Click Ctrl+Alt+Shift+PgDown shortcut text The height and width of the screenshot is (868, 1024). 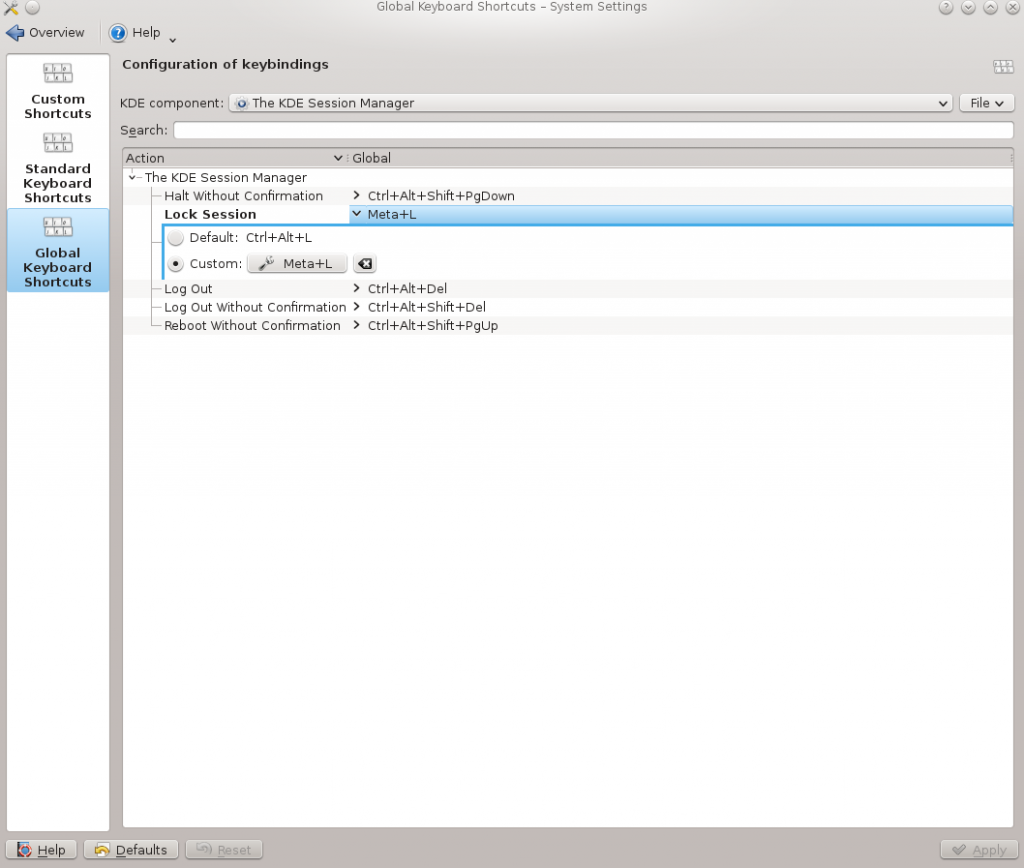tap(441, 196)
